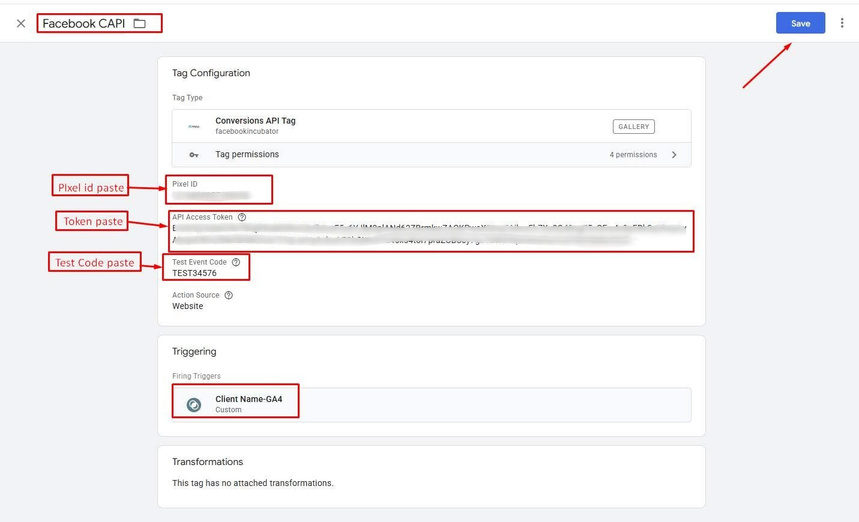Image resolution: width=859 pixels, height=522 pixels.
Task: Click the Transformations section heading
Action: pos(207,462)
